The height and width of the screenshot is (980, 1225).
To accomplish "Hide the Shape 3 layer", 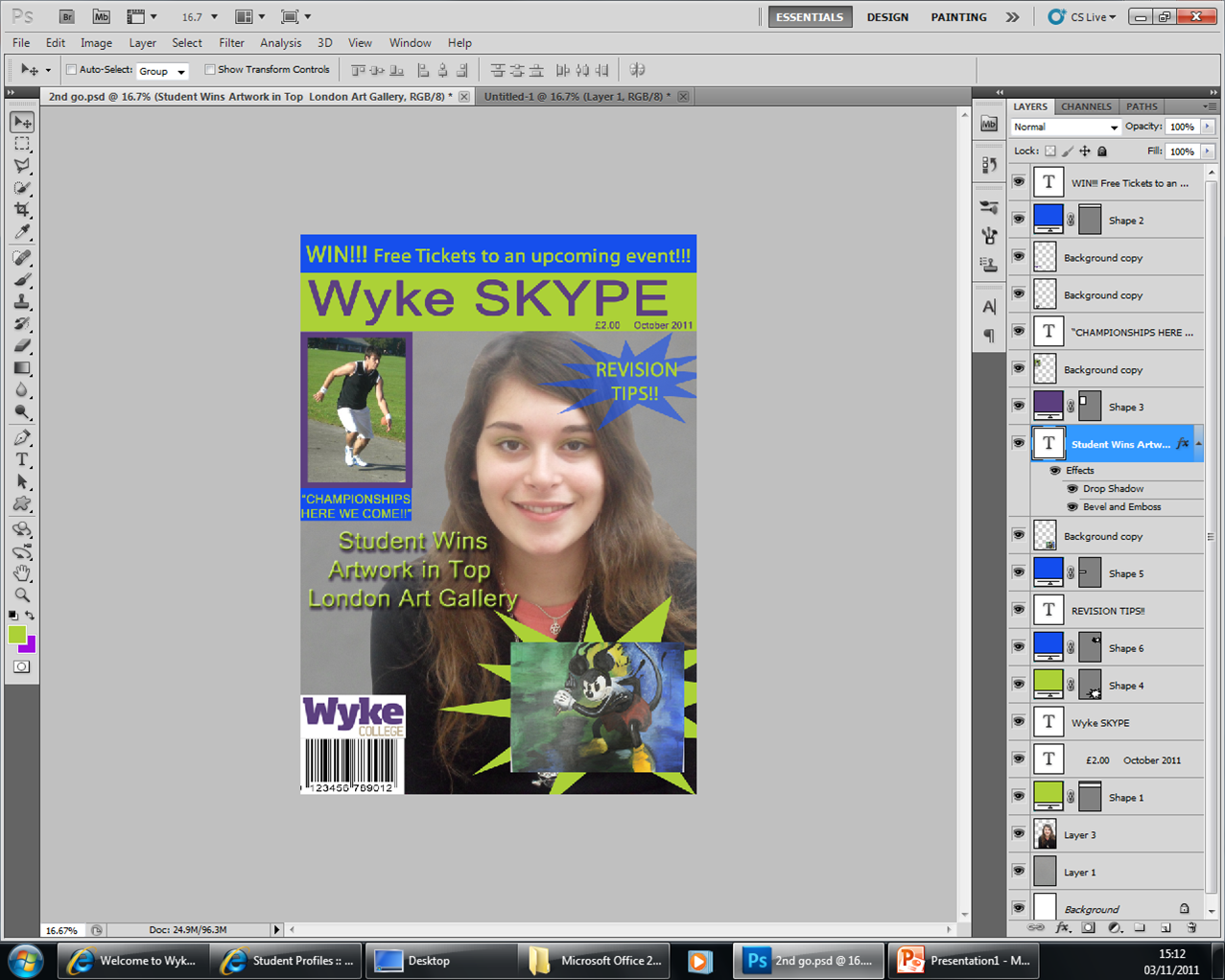I will click(x=1019, y=406).
